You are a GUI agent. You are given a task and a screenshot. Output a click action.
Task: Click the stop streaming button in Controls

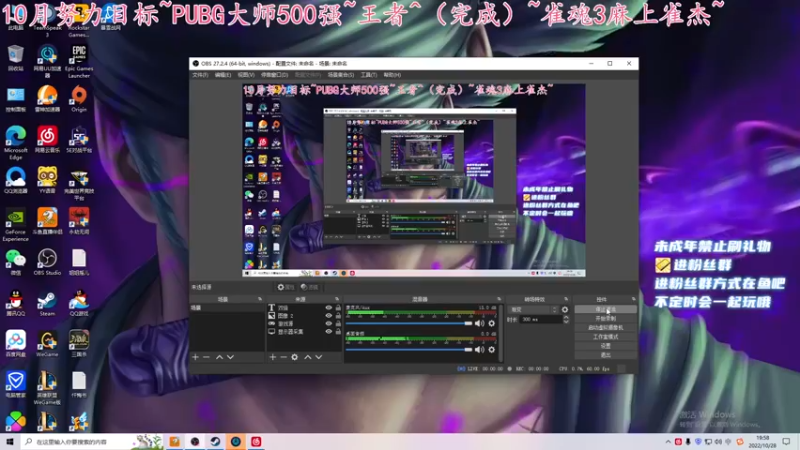pyautogui.click(x=606, y=309)
